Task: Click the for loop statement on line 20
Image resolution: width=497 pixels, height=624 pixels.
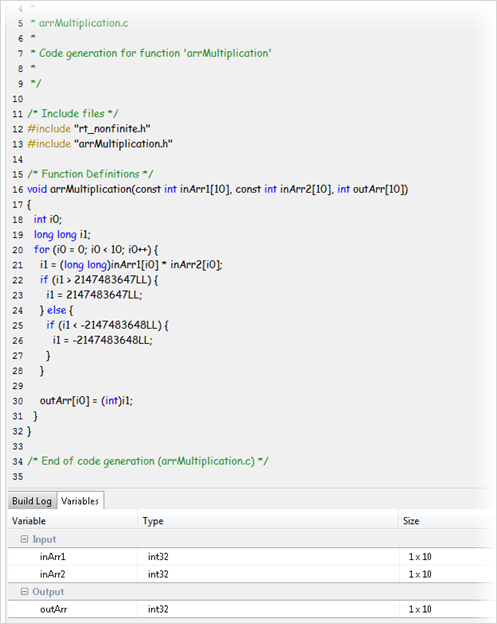Action: coord(96,250)
